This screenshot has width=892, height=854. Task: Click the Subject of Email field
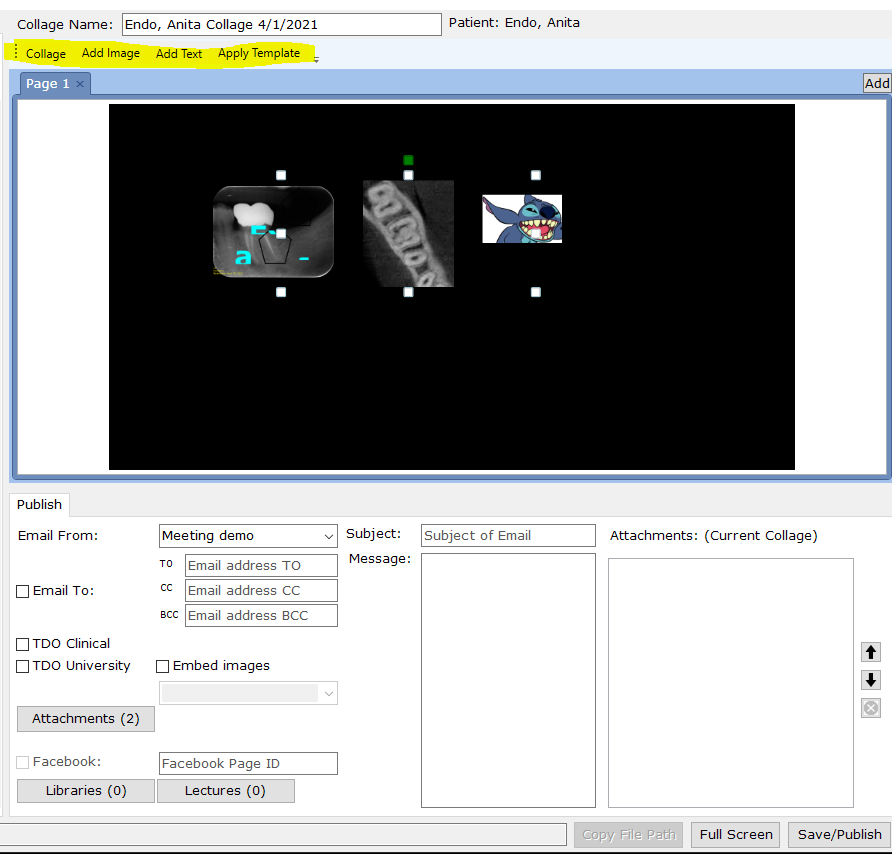click(x=508, y=536)
